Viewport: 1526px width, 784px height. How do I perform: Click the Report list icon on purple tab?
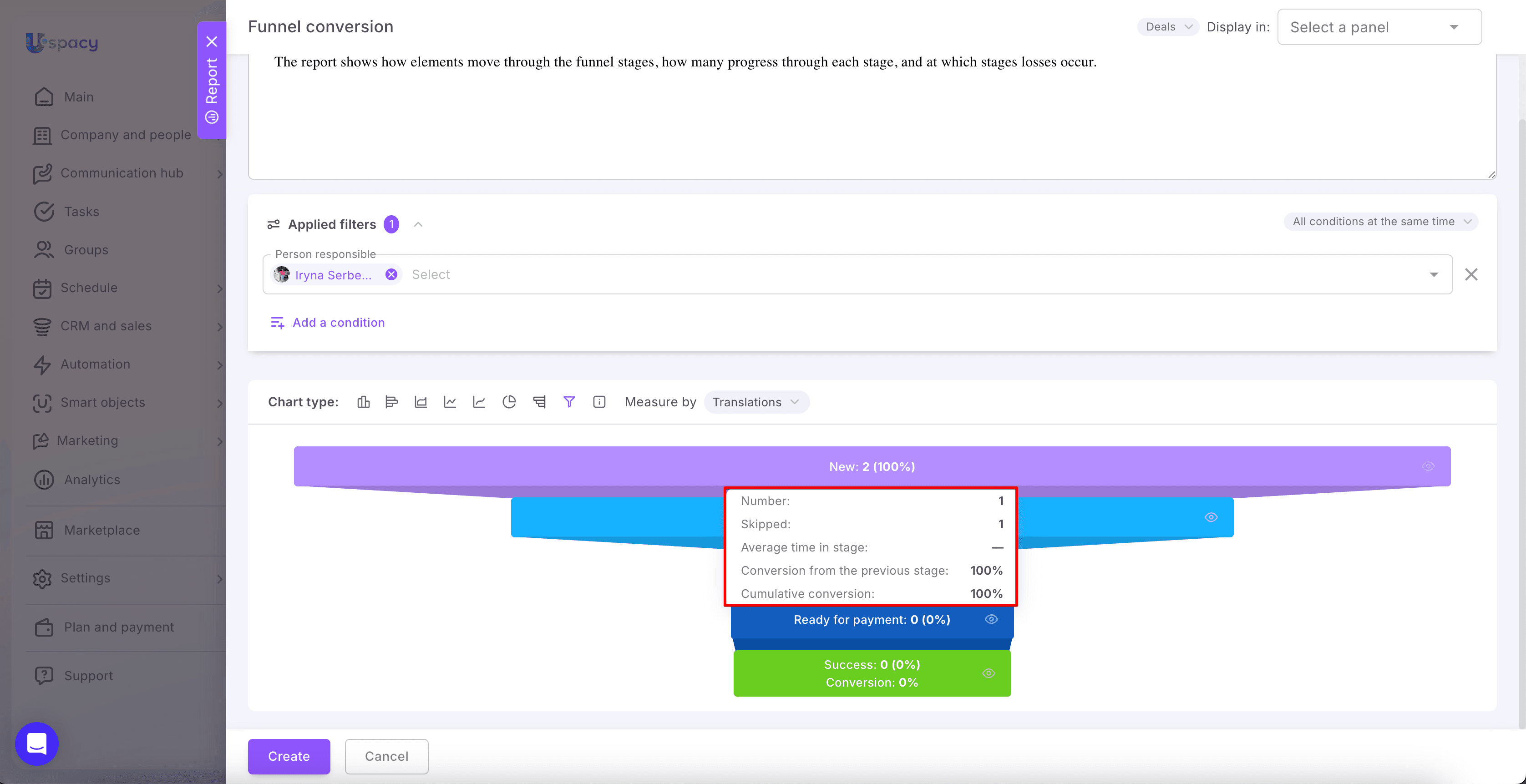click(x=212, y=117)
